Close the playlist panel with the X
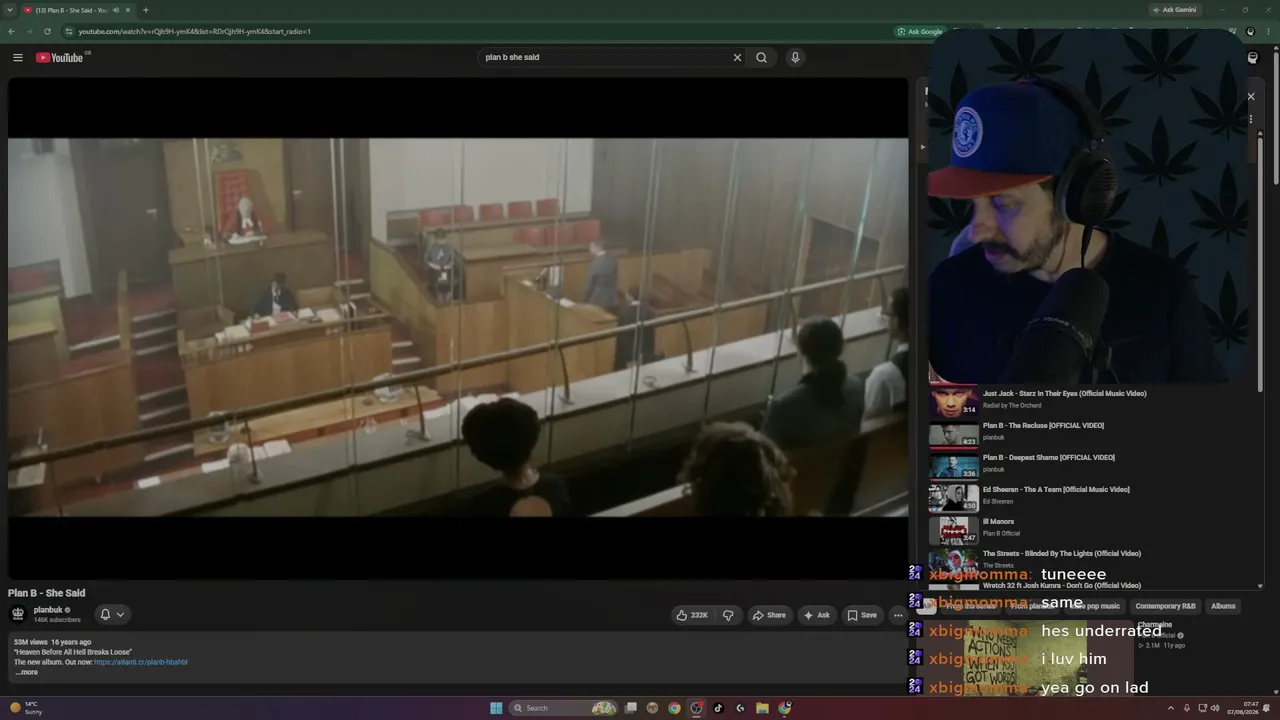Image resolution: width=1280 pixels, height=720 pixels. pos(1250,97)
